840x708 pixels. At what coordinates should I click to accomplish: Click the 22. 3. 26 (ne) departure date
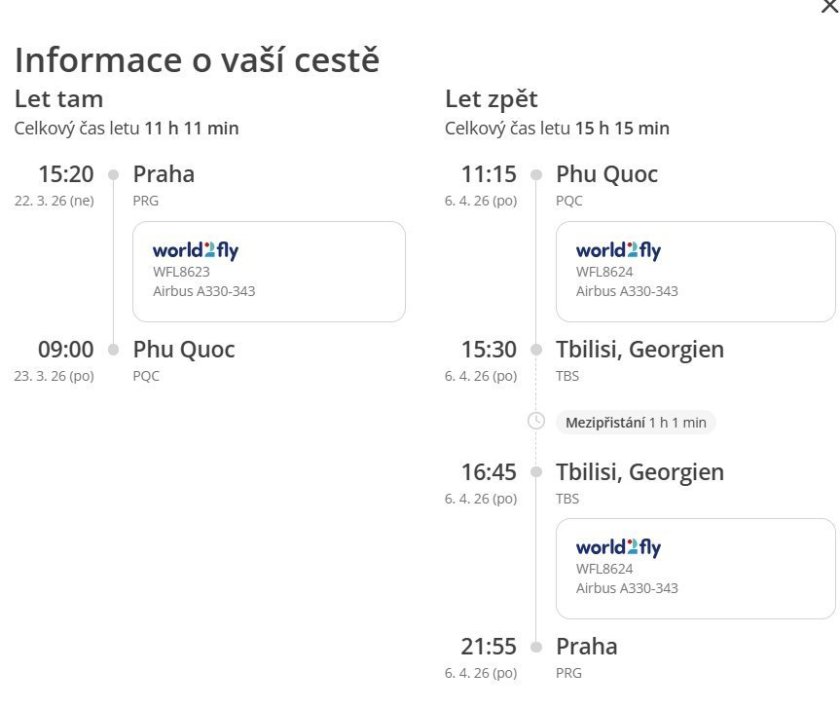(54, 200)
